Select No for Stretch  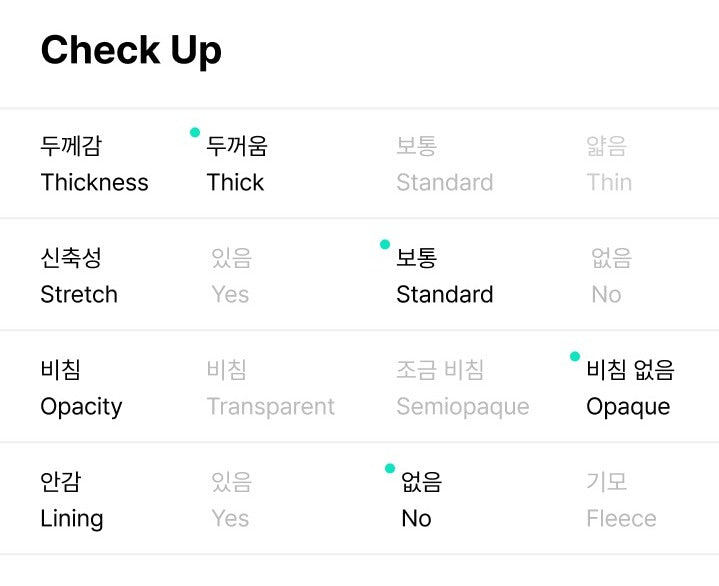pyautogui.click(x=609, y=277)
